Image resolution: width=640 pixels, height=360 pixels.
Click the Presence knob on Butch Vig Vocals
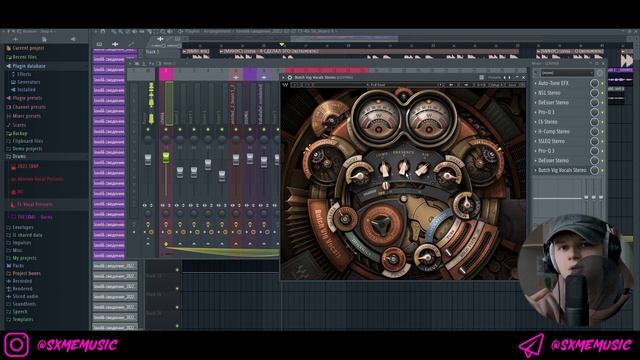tap(403, 167)
